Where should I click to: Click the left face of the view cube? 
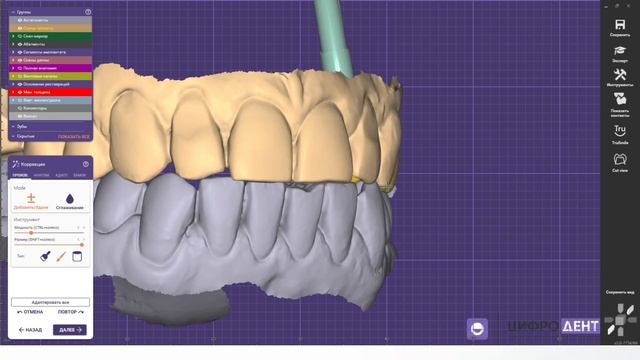(609, 321)
